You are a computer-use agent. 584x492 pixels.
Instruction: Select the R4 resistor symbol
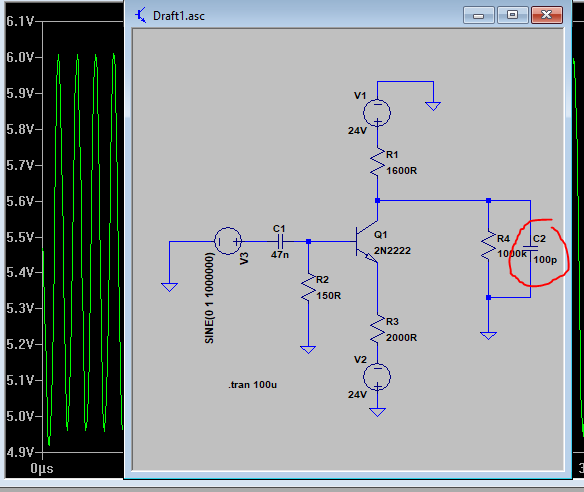tap(488, 246)
